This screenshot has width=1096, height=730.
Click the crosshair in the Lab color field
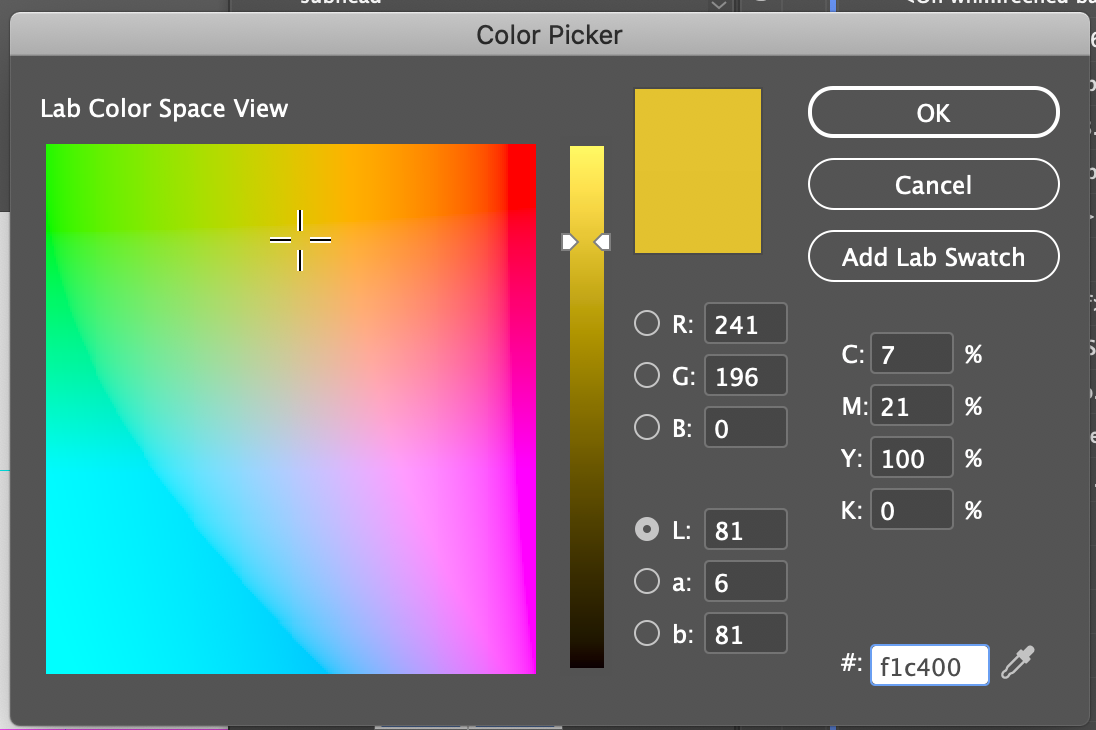300,240
